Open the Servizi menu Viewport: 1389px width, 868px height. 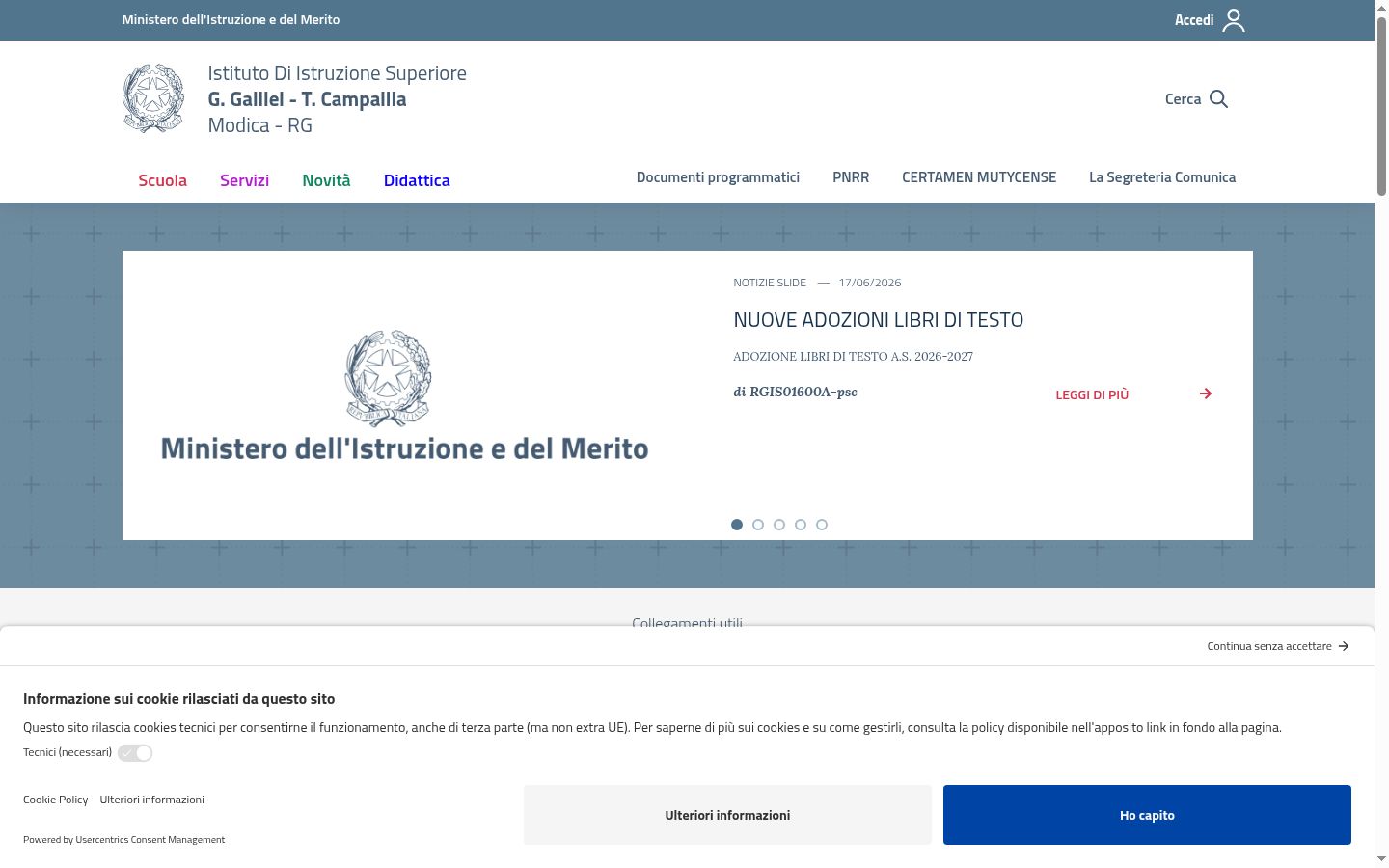[244, 180]
